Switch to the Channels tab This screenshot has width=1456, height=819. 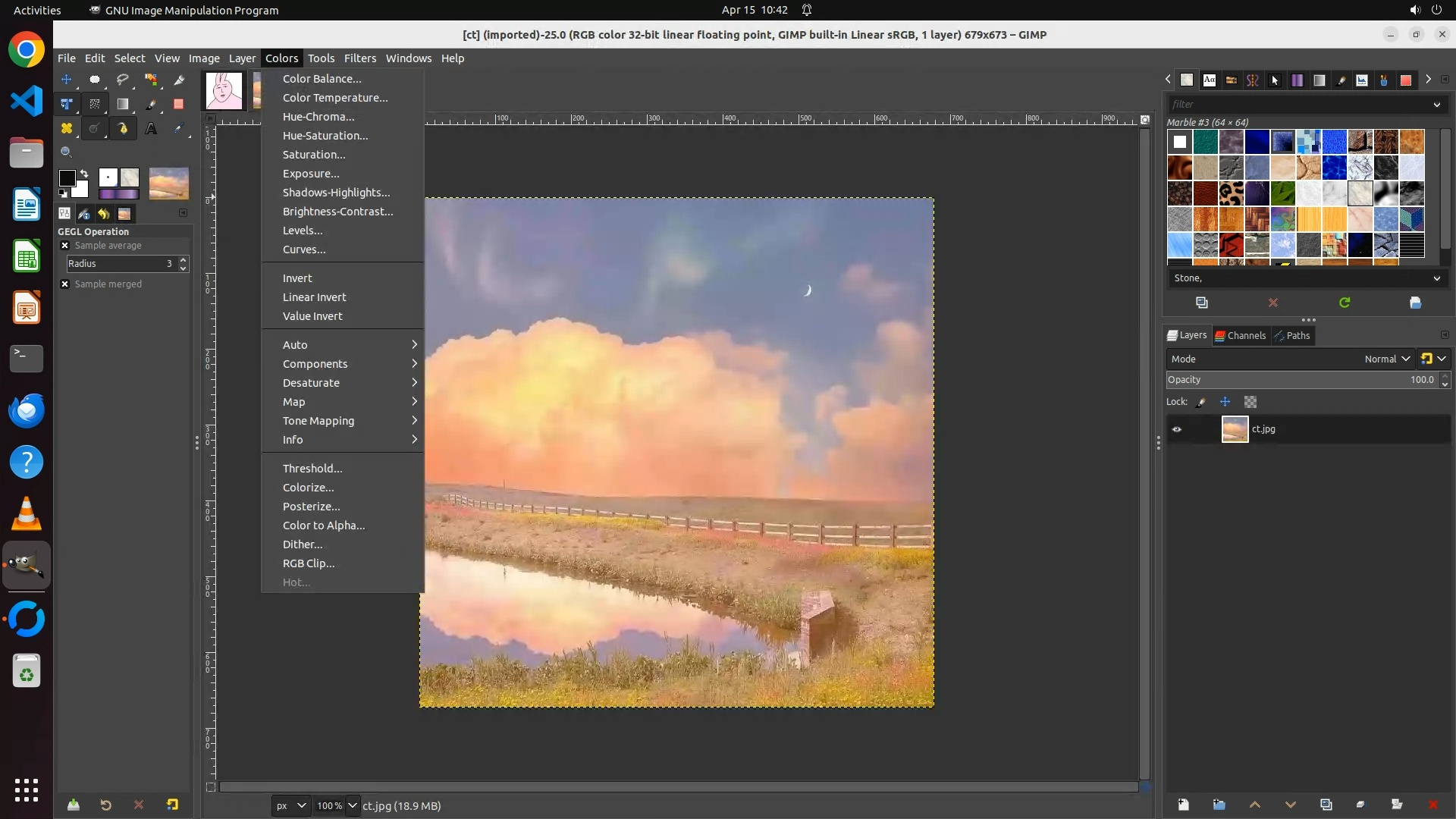click(x=1240, y=336)
